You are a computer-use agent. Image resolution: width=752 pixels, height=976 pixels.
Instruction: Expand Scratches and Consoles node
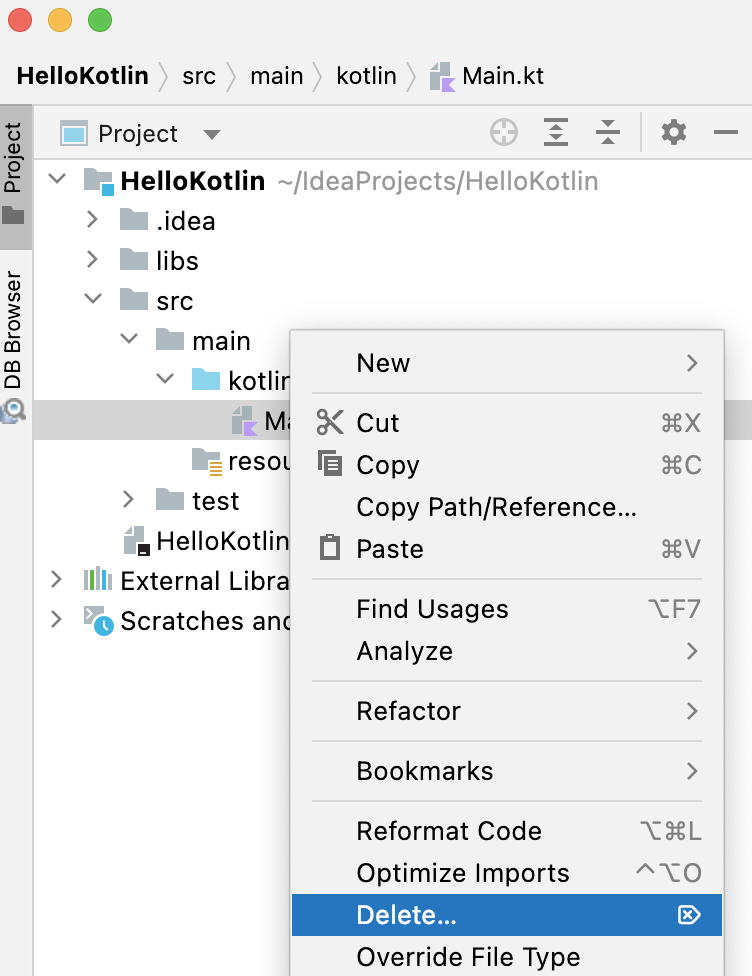pos(56,619)
